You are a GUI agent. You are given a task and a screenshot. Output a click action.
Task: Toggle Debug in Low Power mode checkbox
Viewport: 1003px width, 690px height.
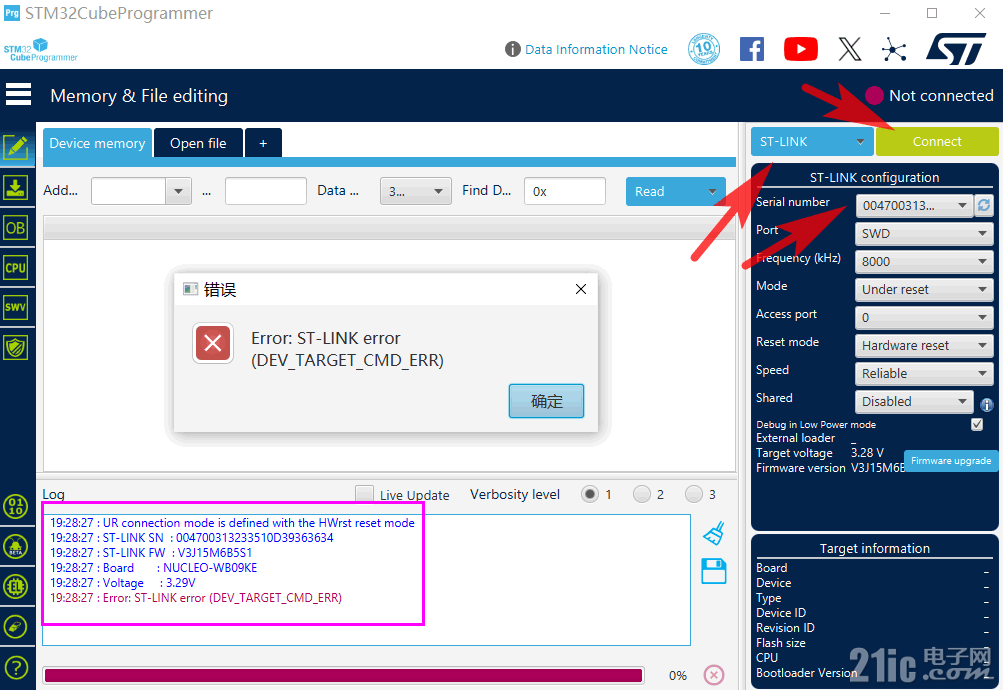pos(977,425)
